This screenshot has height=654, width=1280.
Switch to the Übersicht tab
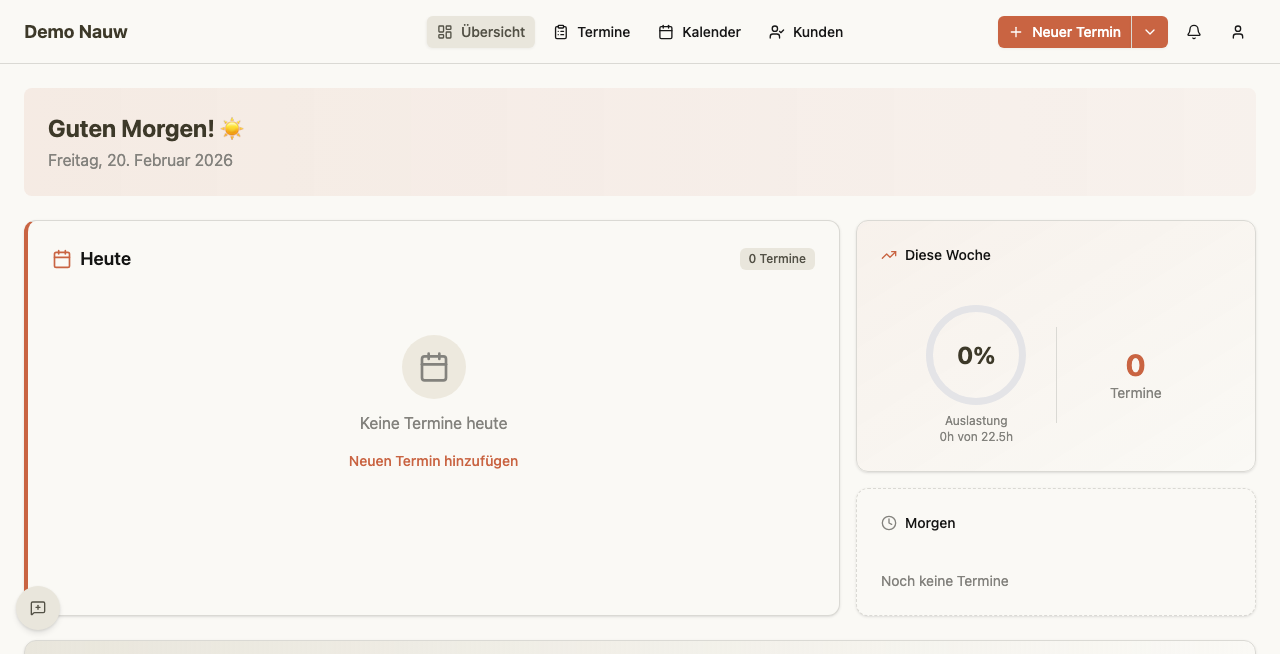[481, 32]
